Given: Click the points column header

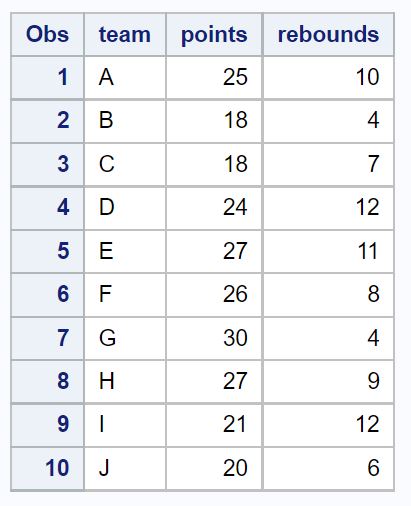Looking at the screenshot, I should 214,34.
